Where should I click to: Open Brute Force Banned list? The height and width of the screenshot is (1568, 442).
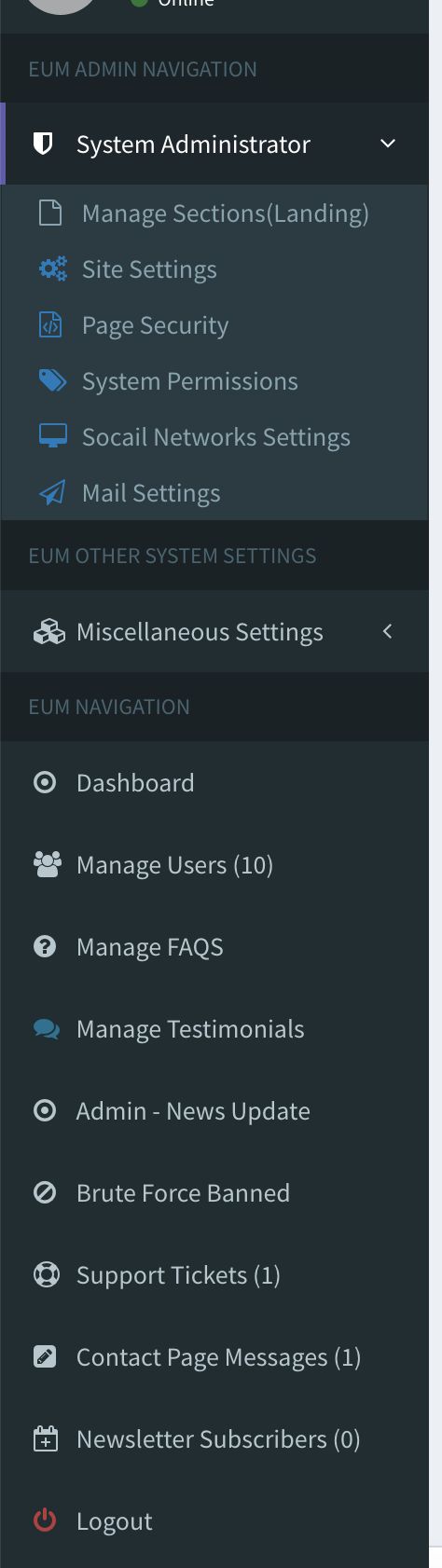(214, 1192)
